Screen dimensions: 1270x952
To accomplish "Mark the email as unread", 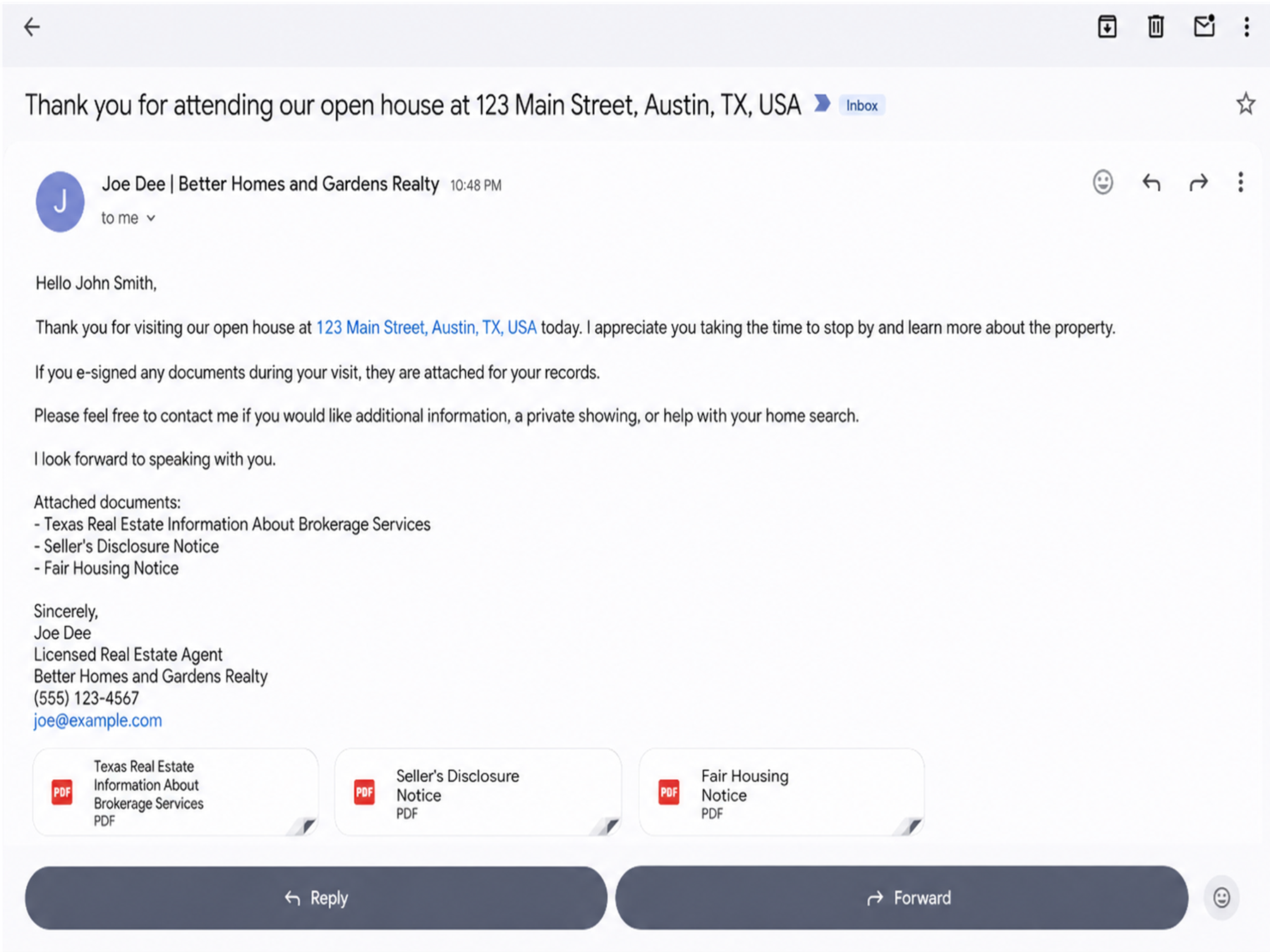I will point(1204,26).
